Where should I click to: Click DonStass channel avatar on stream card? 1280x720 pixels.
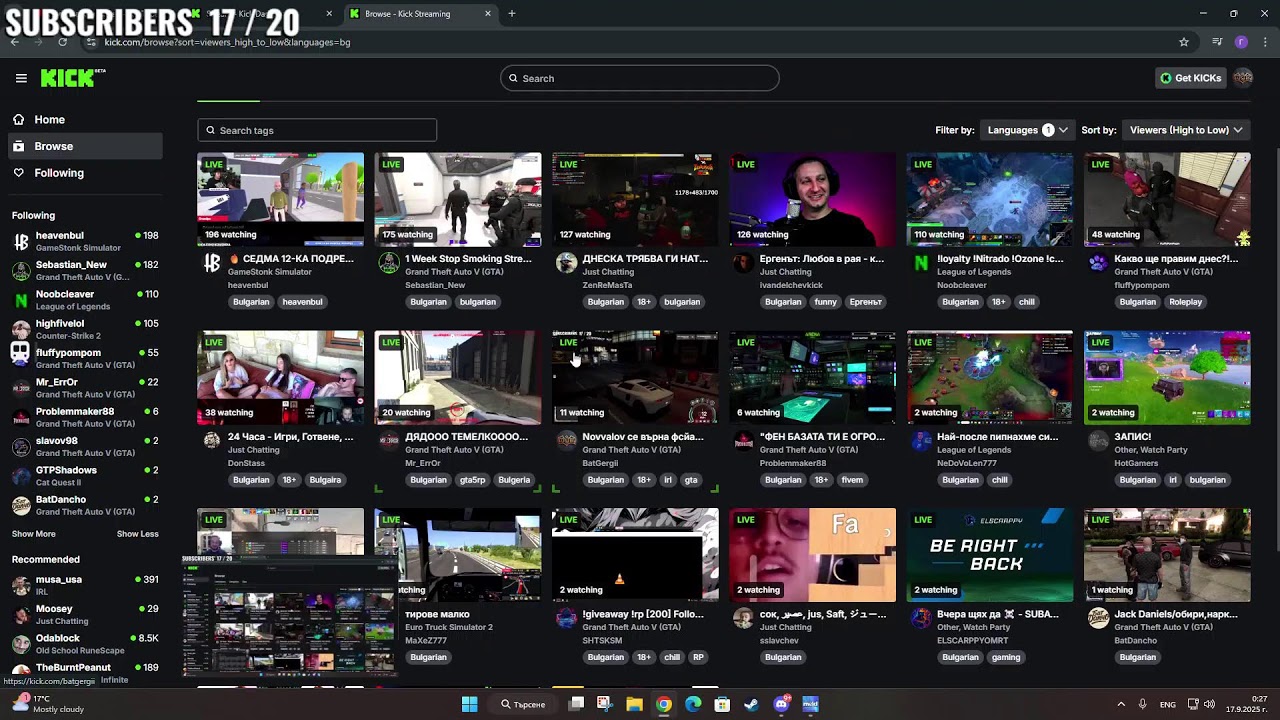[x=211, y=441]
